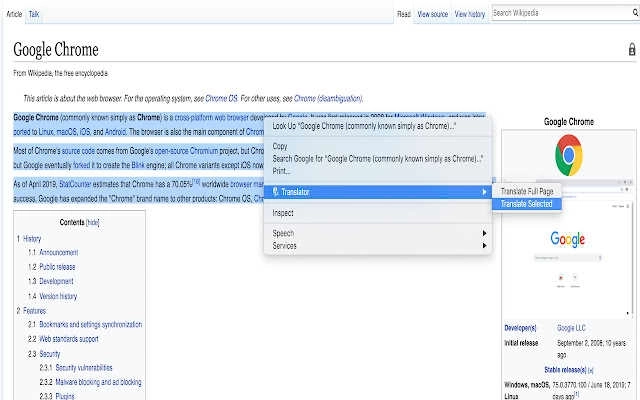Open the View source tab
This screenshot has height=400, width=640.
[432, 14]
